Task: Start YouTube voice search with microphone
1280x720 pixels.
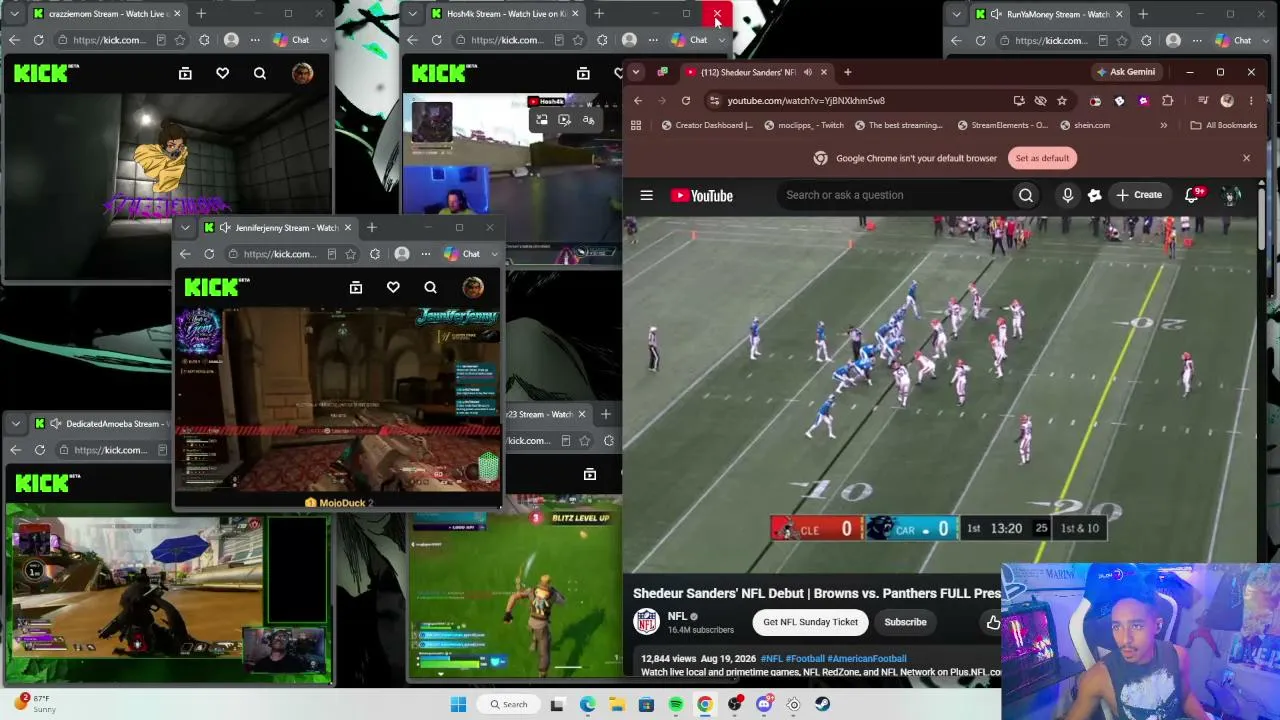Action: pos(1068,196)
